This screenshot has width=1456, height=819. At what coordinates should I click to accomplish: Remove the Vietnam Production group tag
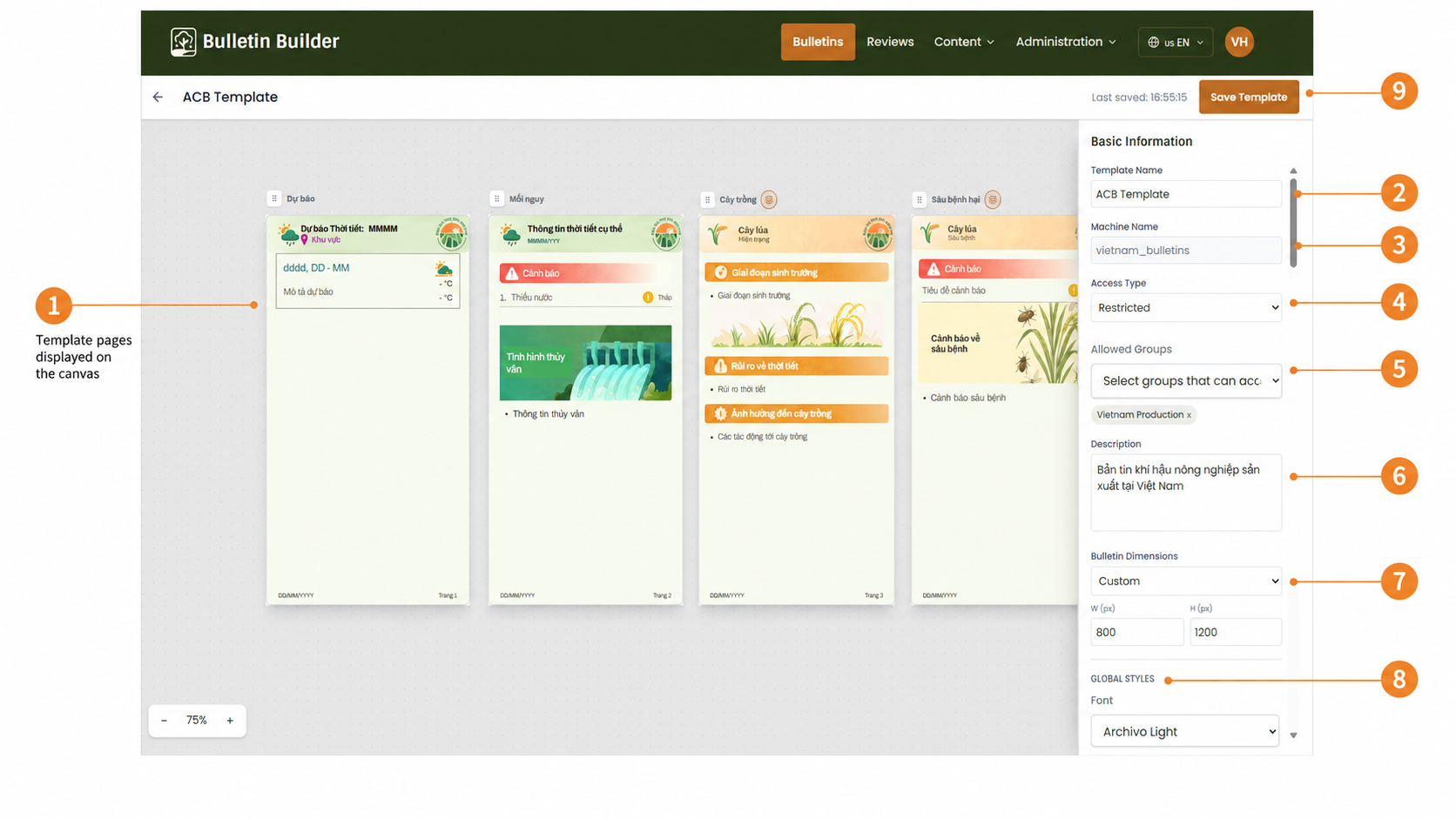click(x=1189, y=415)
